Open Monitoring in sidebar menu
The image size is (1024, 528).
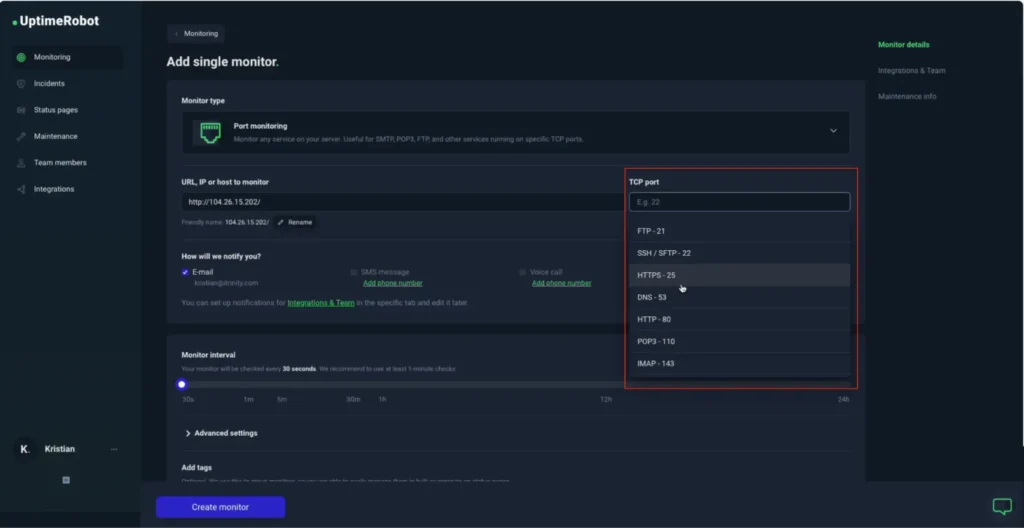[x=67, y=58]
